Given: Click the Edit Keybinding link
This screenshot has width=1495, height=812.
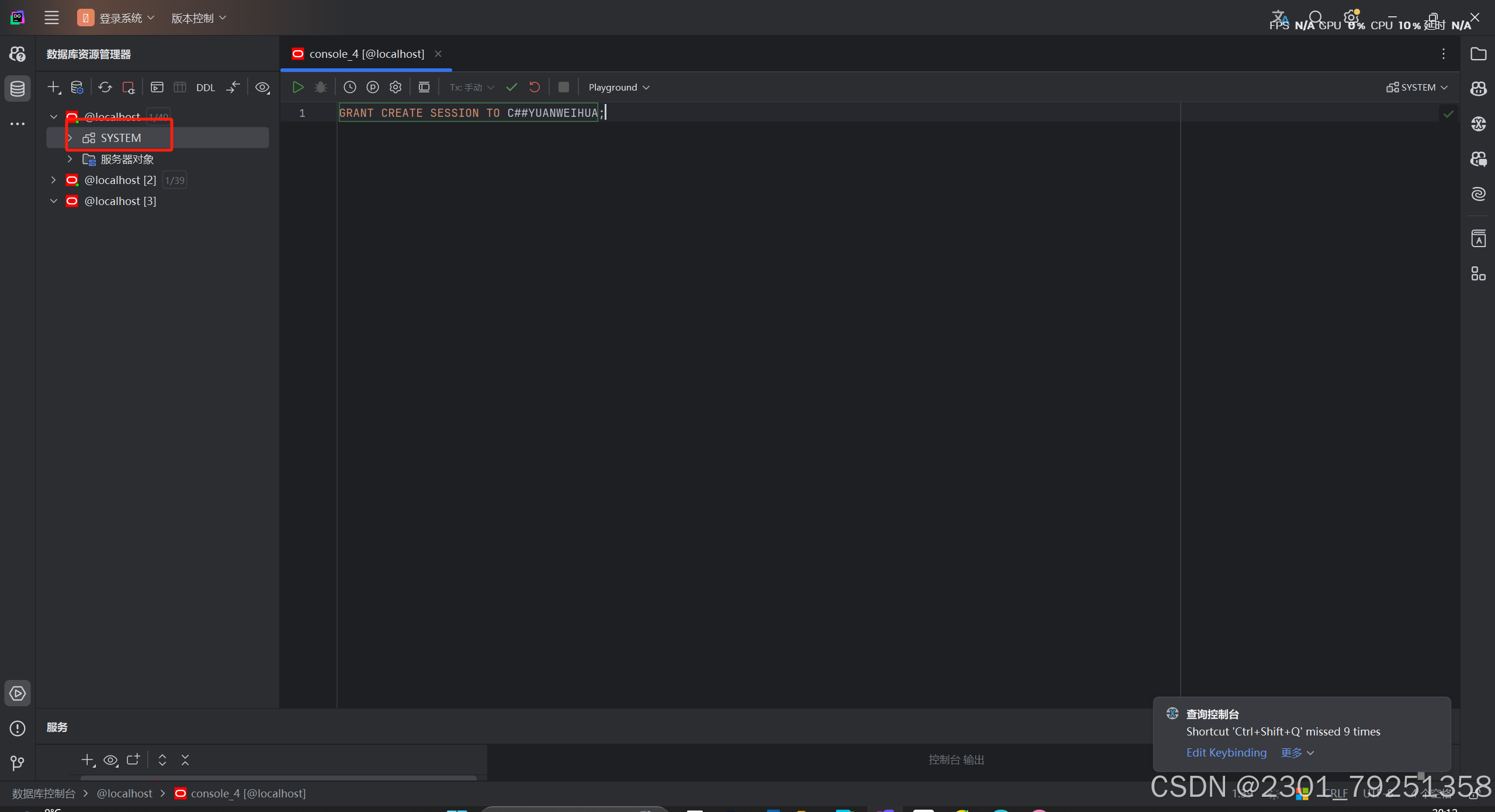Looking at the screenshot, I should tap(1226, 752).
